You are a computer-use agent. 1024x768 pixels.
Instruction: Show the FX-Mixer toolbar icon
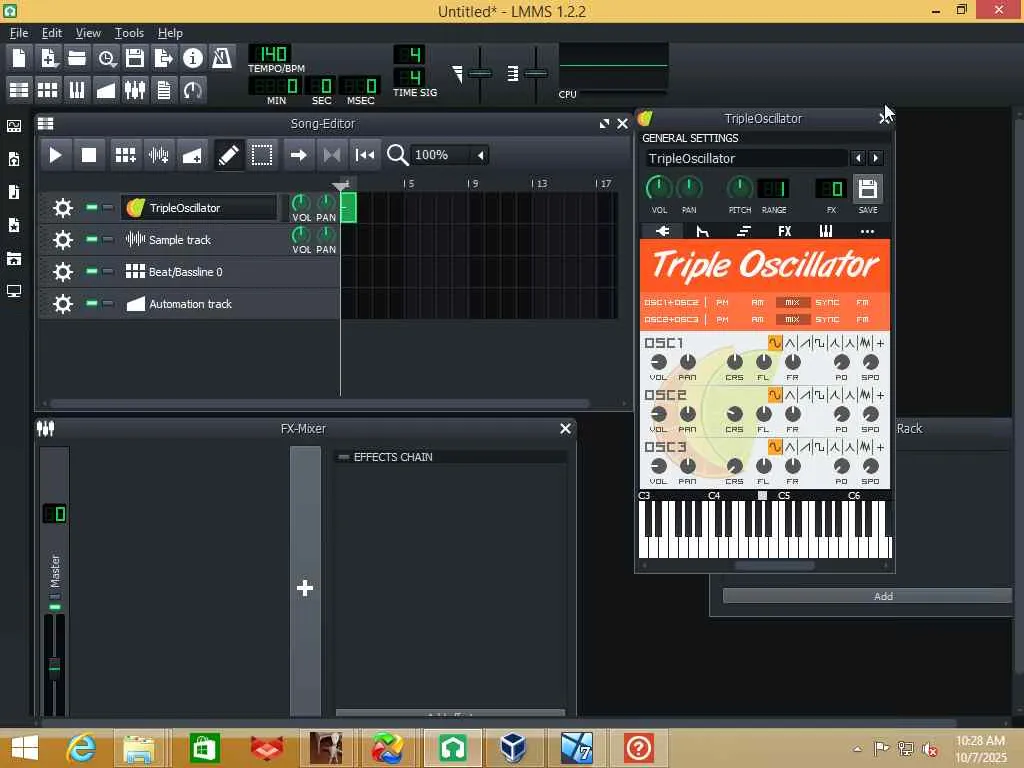(x=135, y=89)
